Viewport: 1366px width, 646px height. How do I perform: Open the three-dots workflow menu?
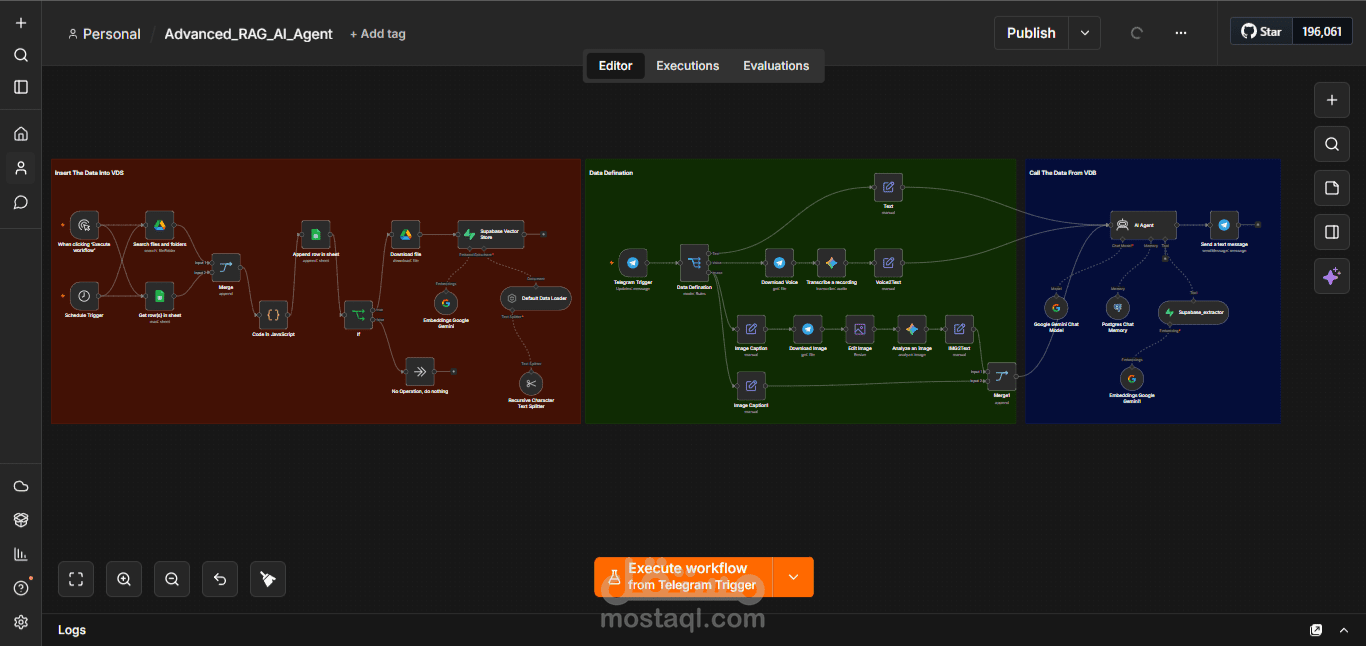coord(1181,33)
